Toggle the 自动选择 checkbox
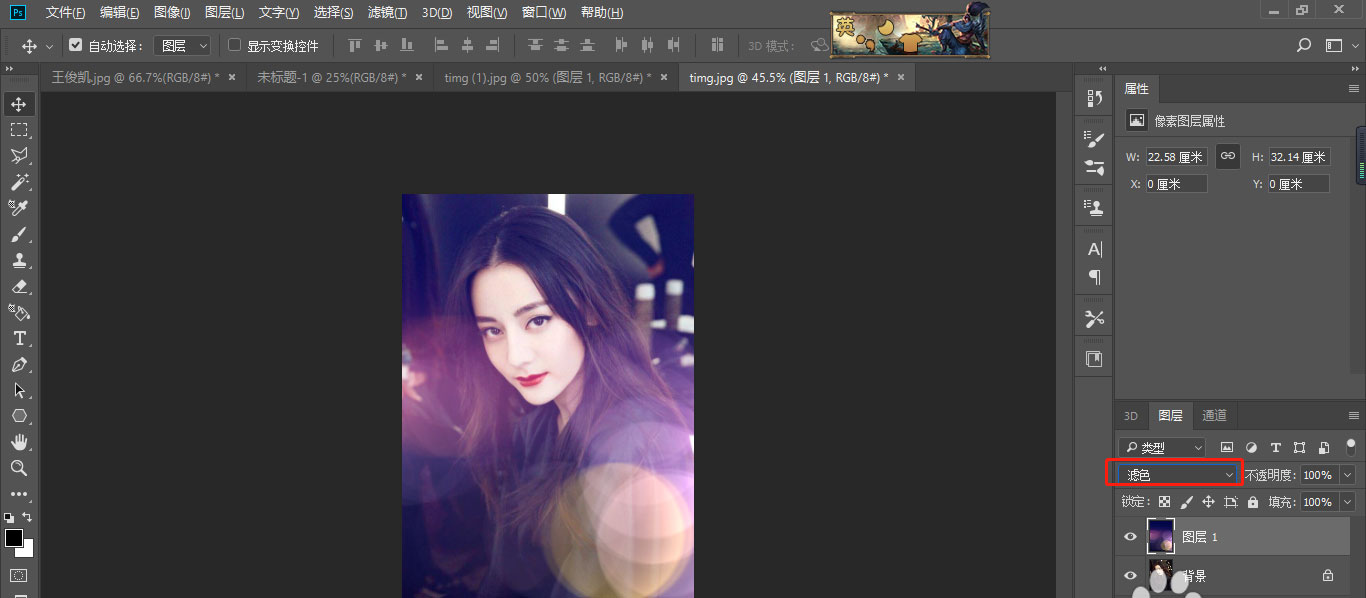This screenshot has height=598, width=1366. pyautogui.click(x=75, y=45)
